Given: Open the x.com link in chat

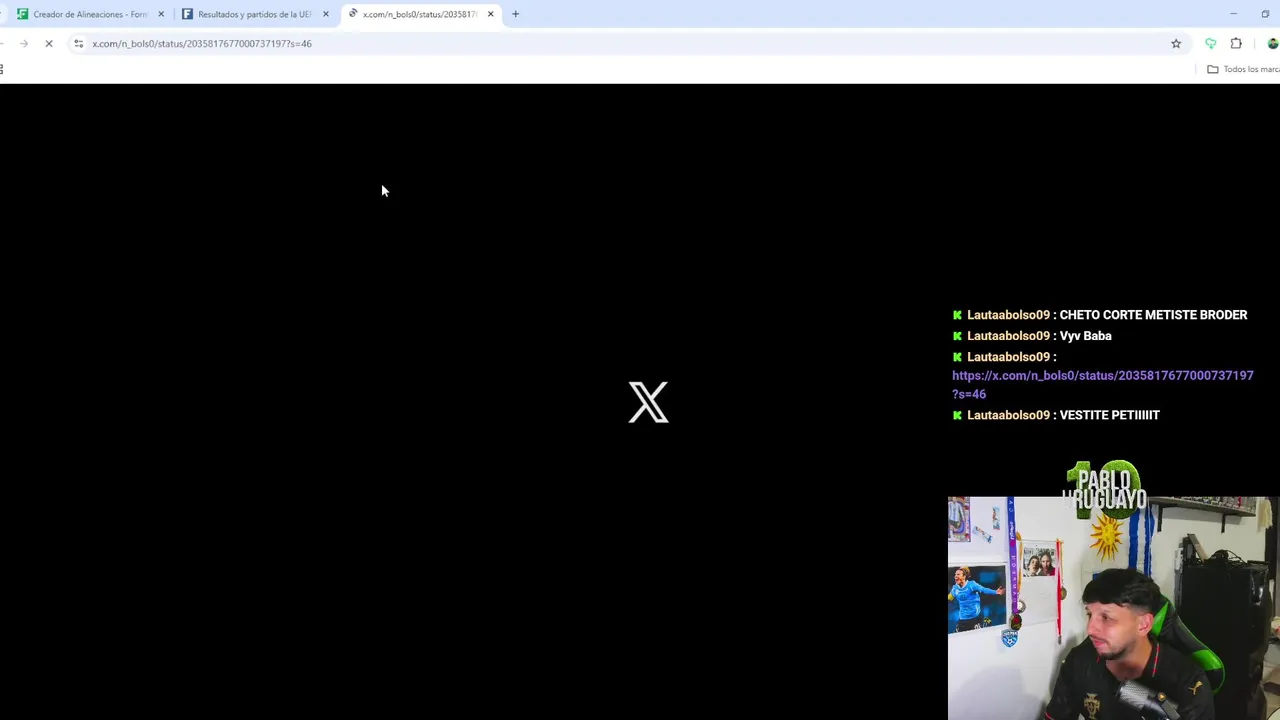Looking at the screenshot, I should (1102, 384).
